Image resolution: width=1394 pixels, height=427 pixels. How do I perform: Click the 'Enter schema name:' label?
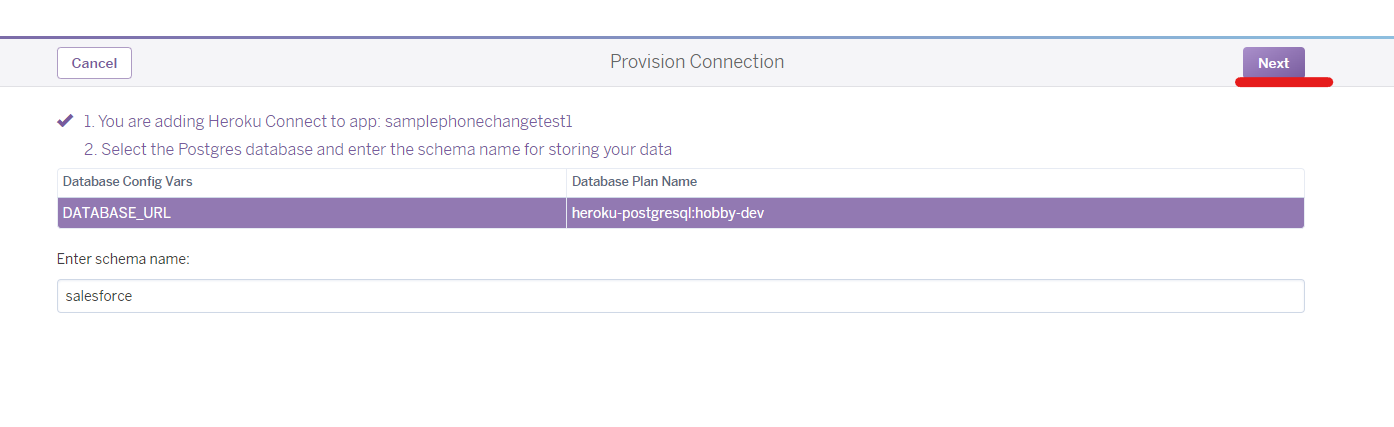123,259
